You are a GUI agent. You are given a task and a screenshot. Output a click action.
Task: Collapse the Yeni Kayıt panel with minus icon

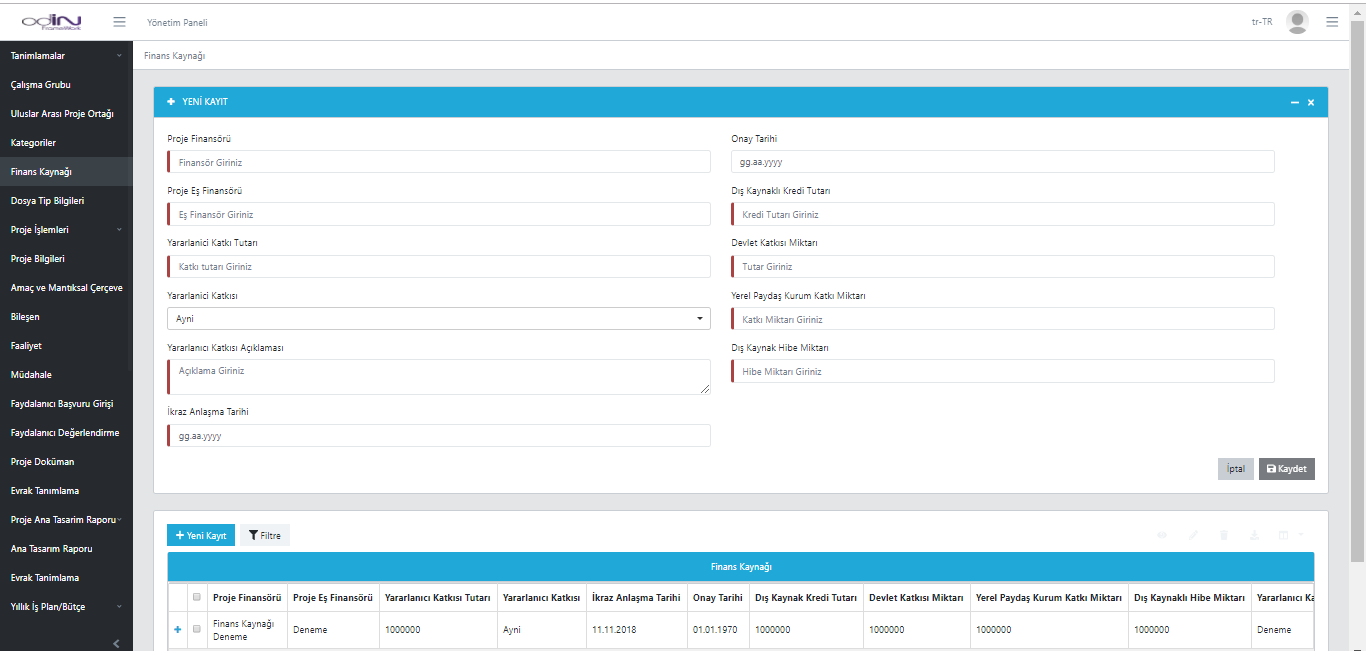[x=1295, y=103]
